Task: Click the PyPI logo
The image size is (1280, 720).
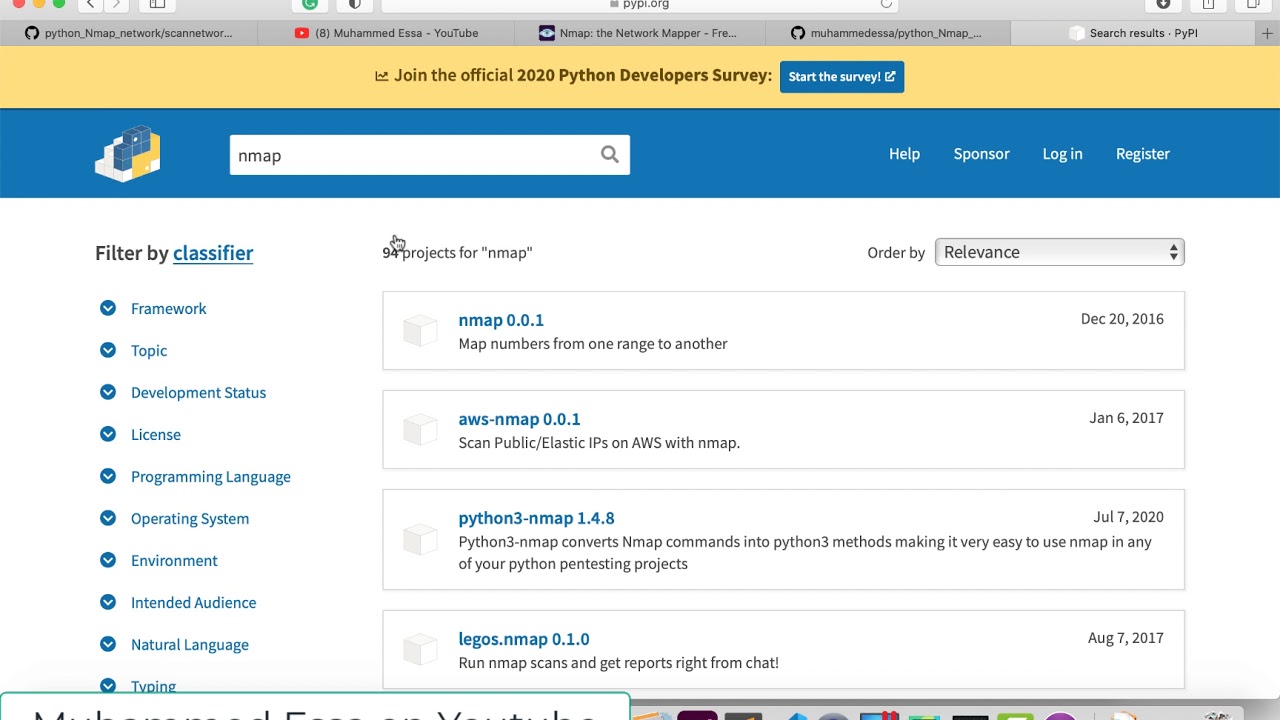Action: (128, 153)
